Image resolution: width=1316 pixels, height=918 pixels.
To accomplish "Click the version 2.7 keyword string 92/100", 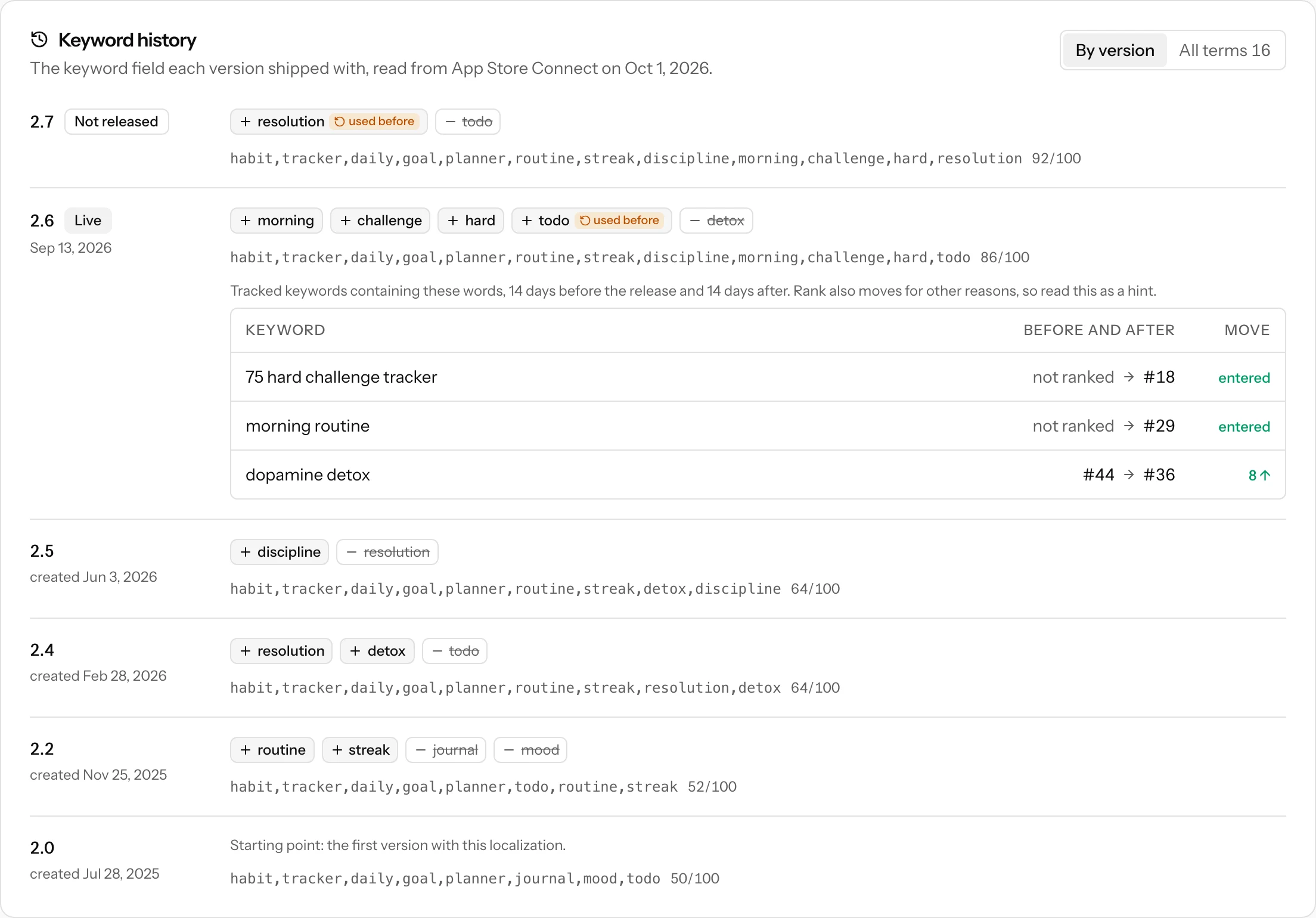I will (x=656, y=159).
